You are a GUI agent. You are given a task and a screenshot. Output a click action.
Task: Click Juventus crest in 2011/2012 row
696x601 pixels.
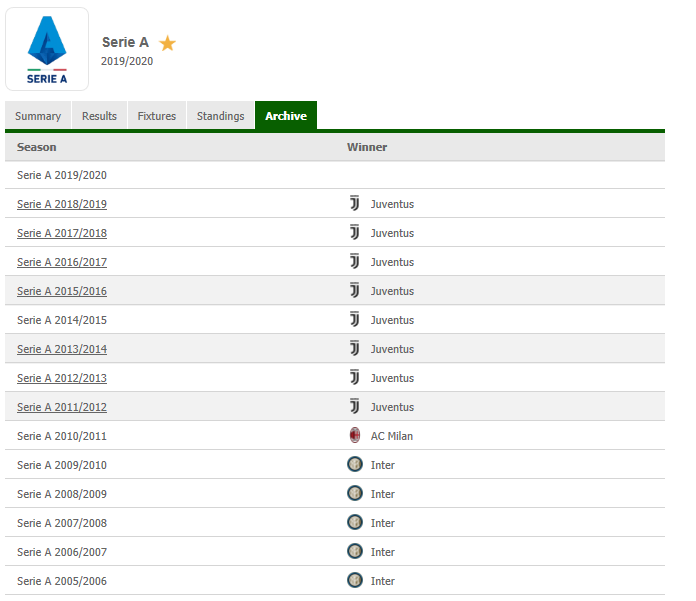pyautogui.click(x=354, y=406)
